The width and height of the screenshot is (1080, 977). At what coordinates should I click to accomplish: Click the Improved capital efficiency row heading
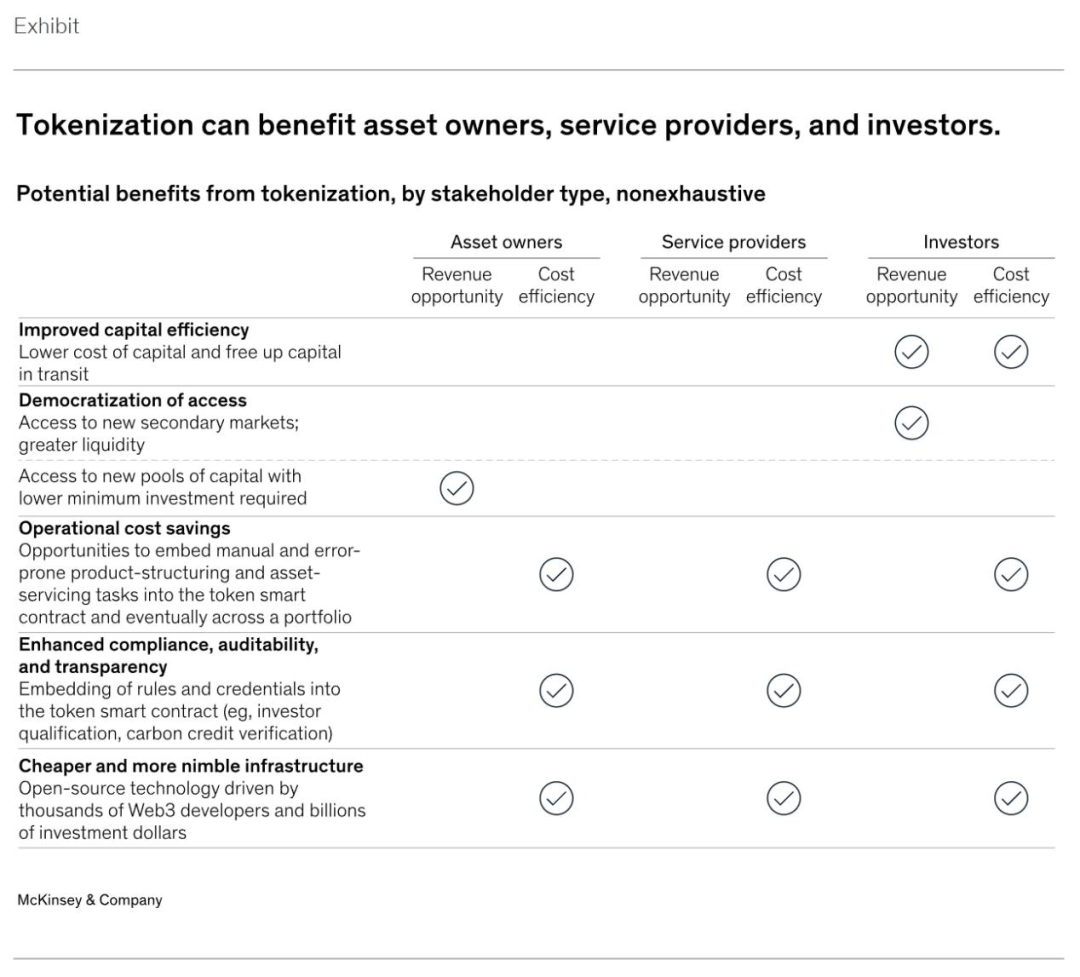133,330
